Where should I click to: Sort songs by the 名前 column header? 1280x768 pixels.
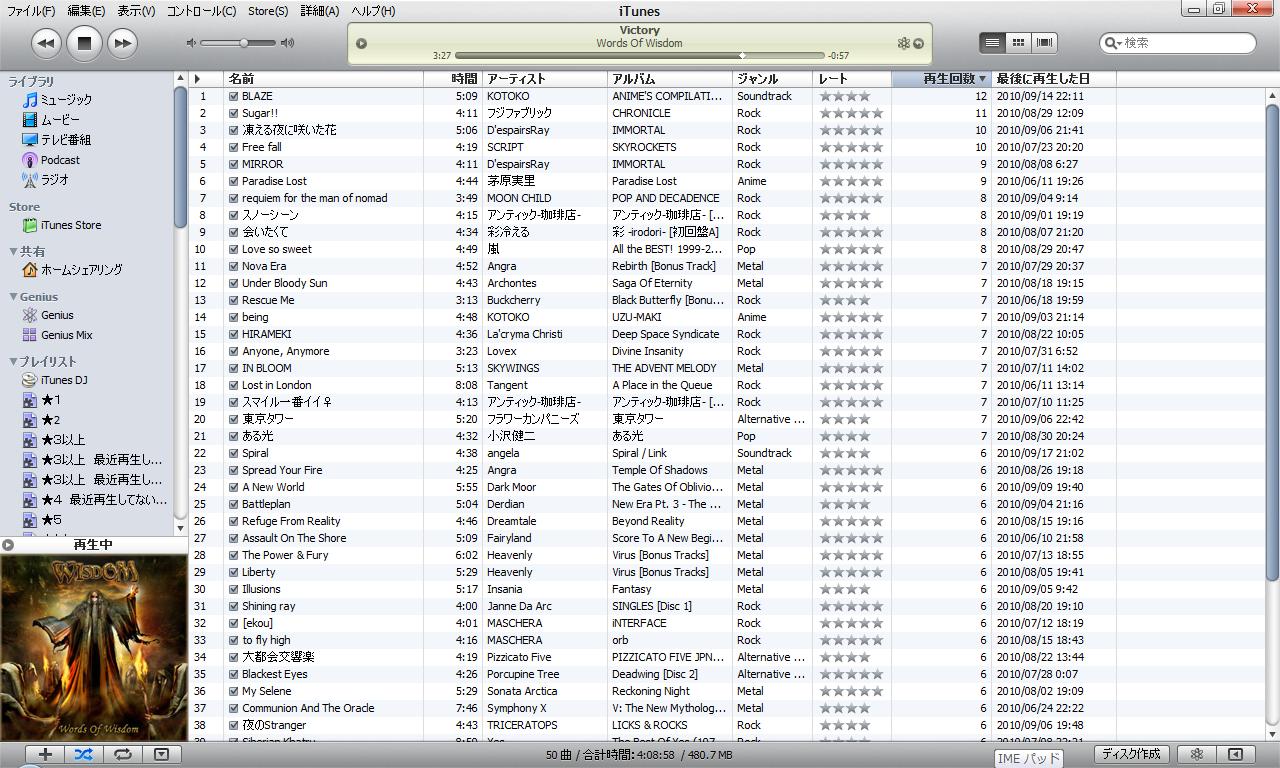(x=323, y=79)
